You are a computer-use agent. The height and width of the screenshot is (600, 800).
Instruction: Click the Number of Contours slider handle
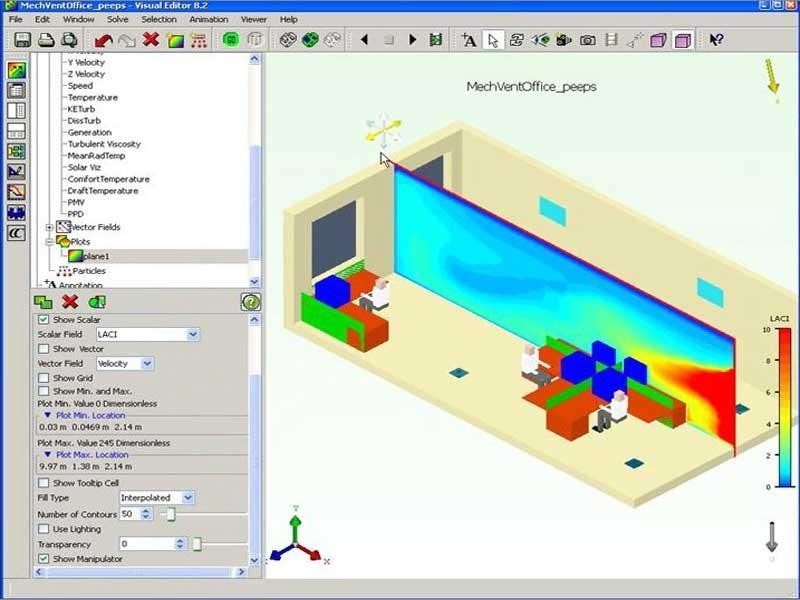click(x=169, y=513)
